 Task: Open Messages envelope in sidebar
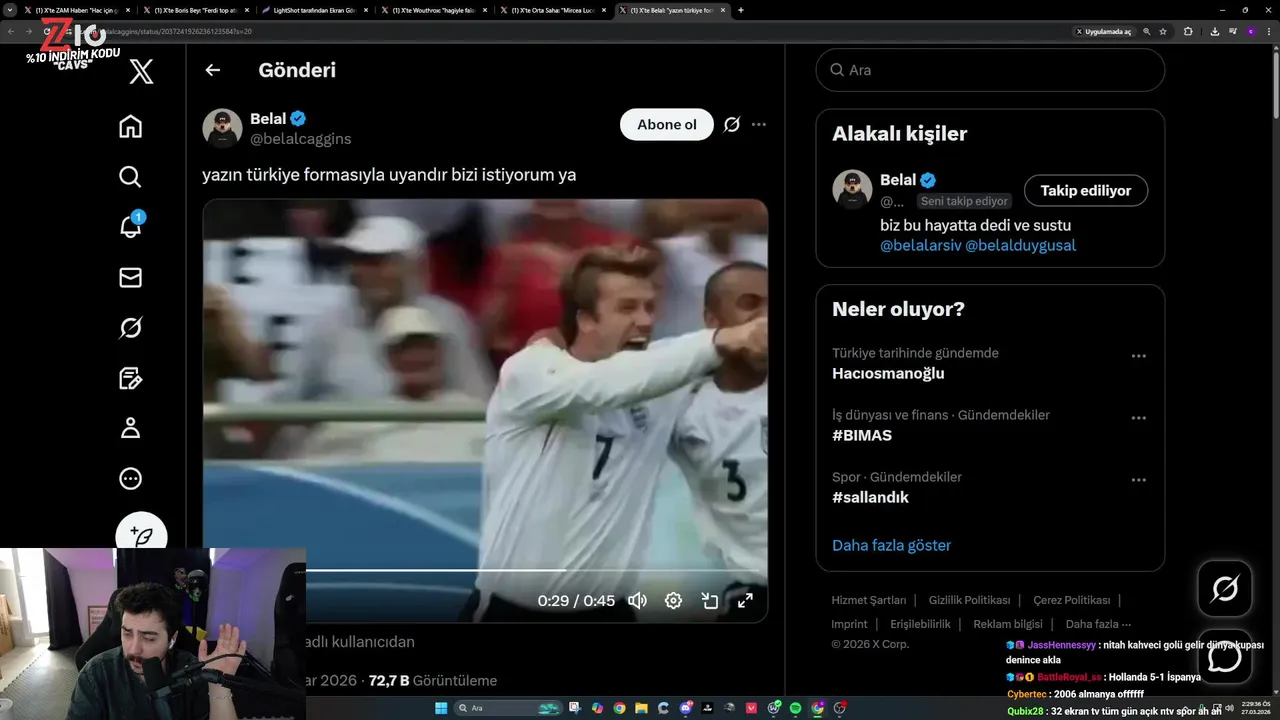point(130,277)
